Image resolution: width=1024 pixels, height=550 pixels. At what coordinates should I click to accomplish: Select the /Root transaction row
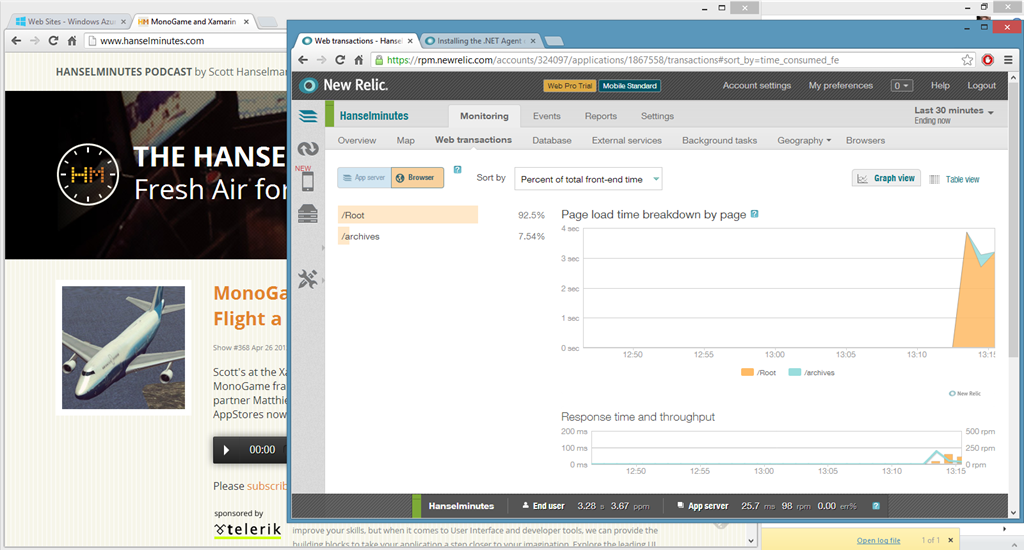pos(441,215)
